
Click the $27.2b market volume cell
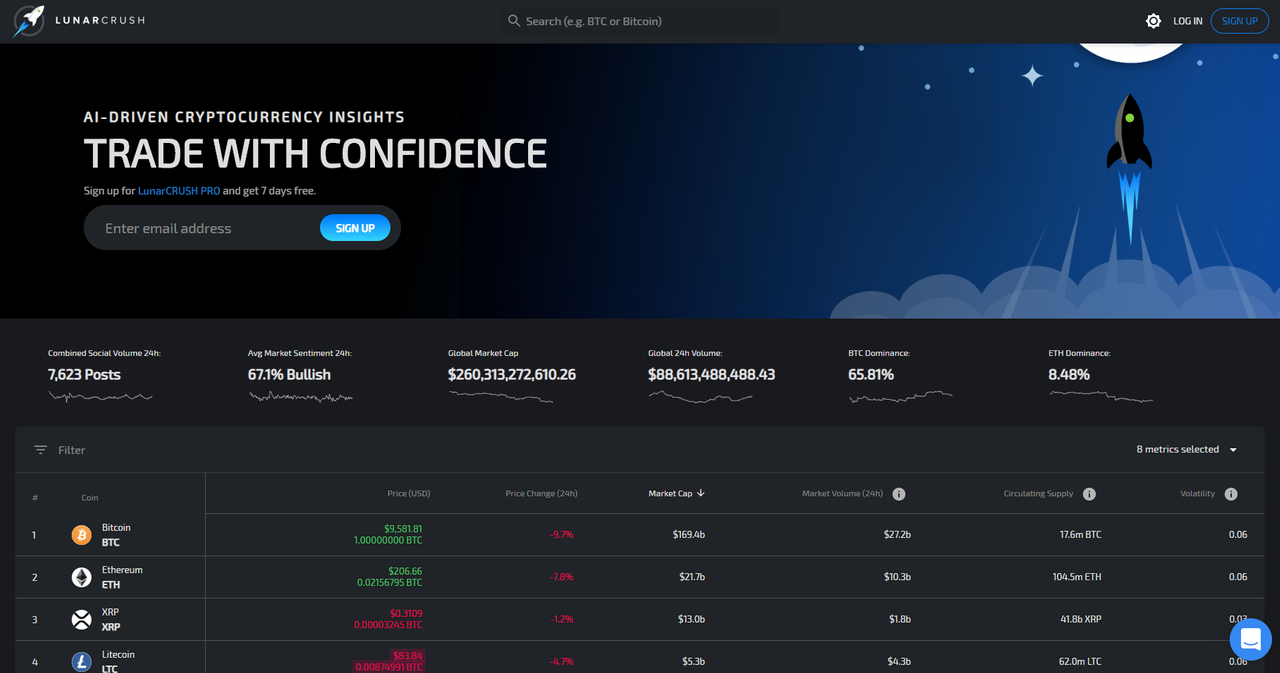[x=897, y=535]
